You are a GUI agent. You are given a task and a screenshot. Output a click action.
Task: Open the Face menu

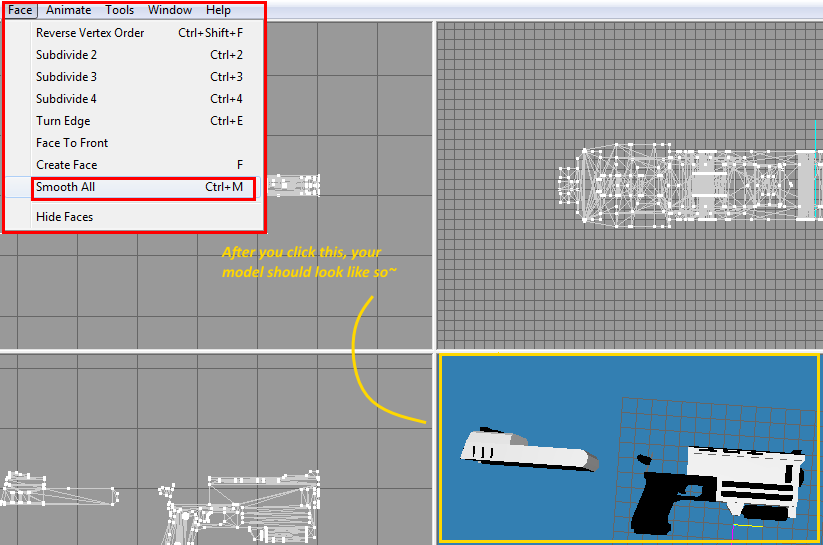(x=20, y=10)
